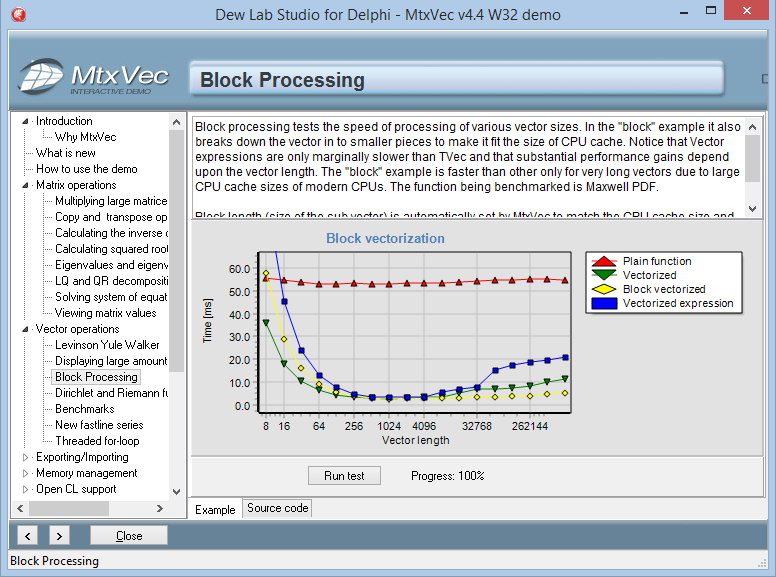This screenshot has height=577, width=776.
Task: Click tree panel scroll up arrow
Action: coord(177,122)
